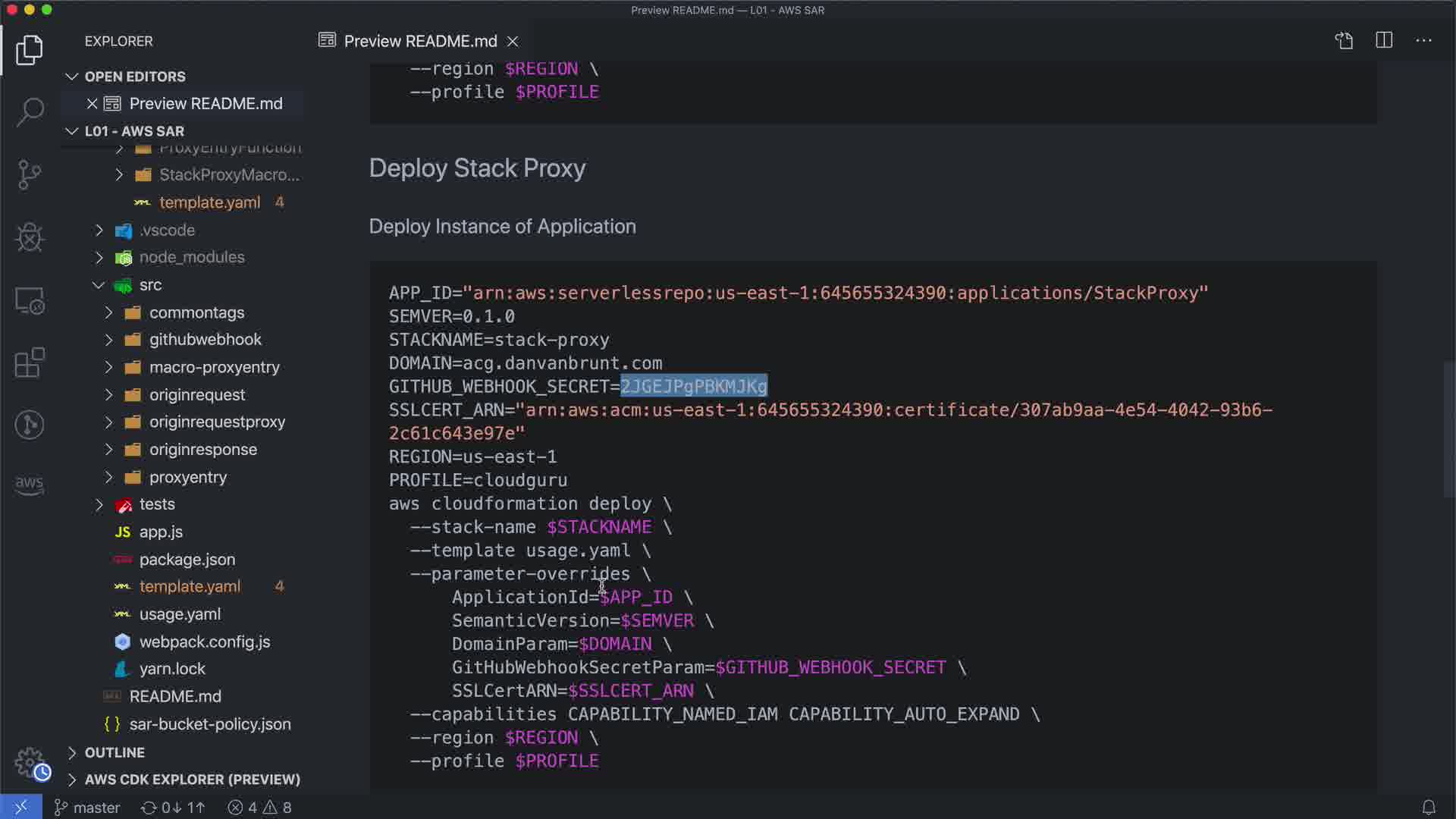Open the Search view in activity bar
Image resolution: width=1456 pixels, height=819 pixels.
click(x=30, y=112)
